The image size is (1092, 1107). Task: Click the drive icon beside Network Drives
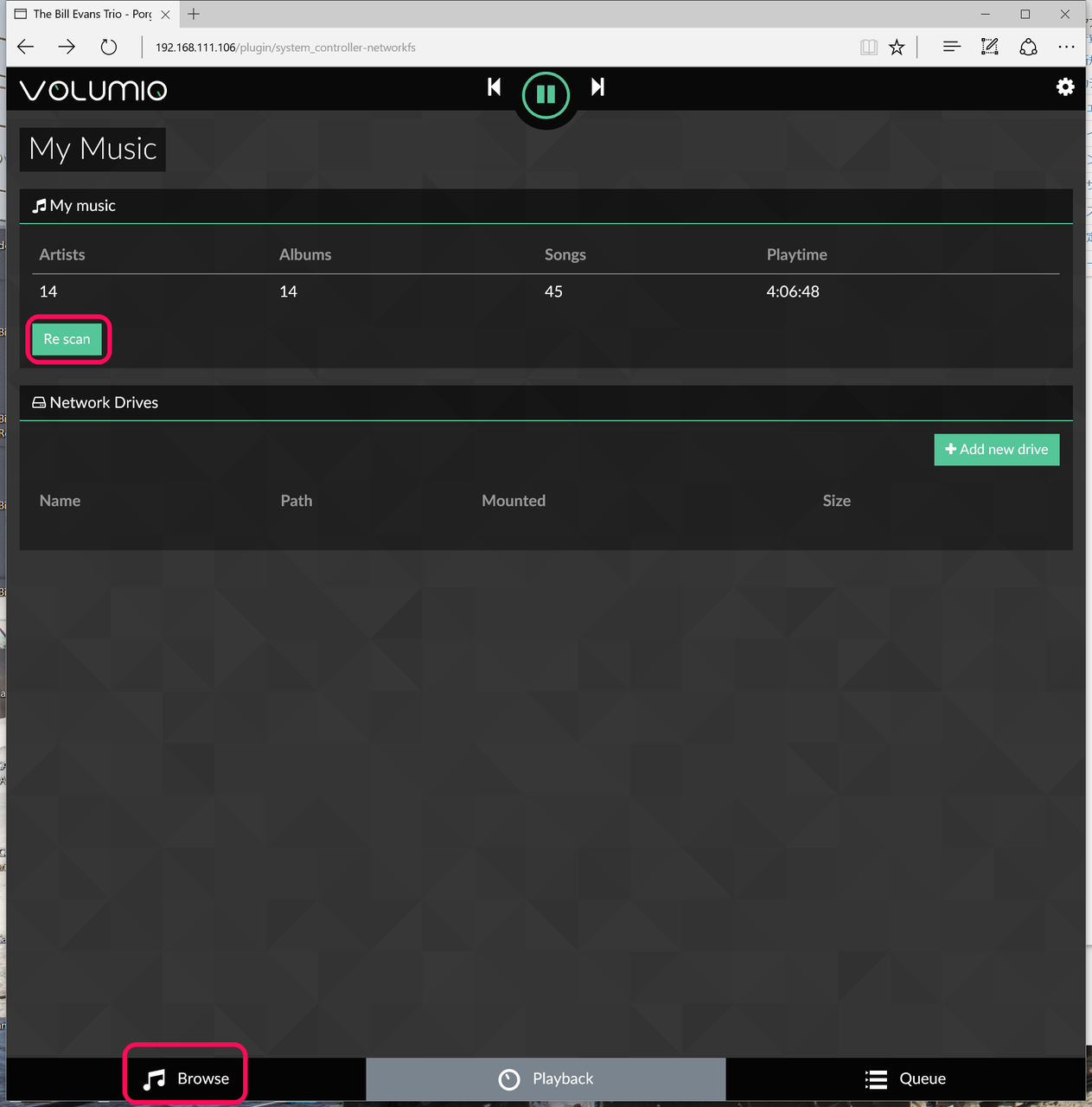pyautogui.click(x=39, y=401)
